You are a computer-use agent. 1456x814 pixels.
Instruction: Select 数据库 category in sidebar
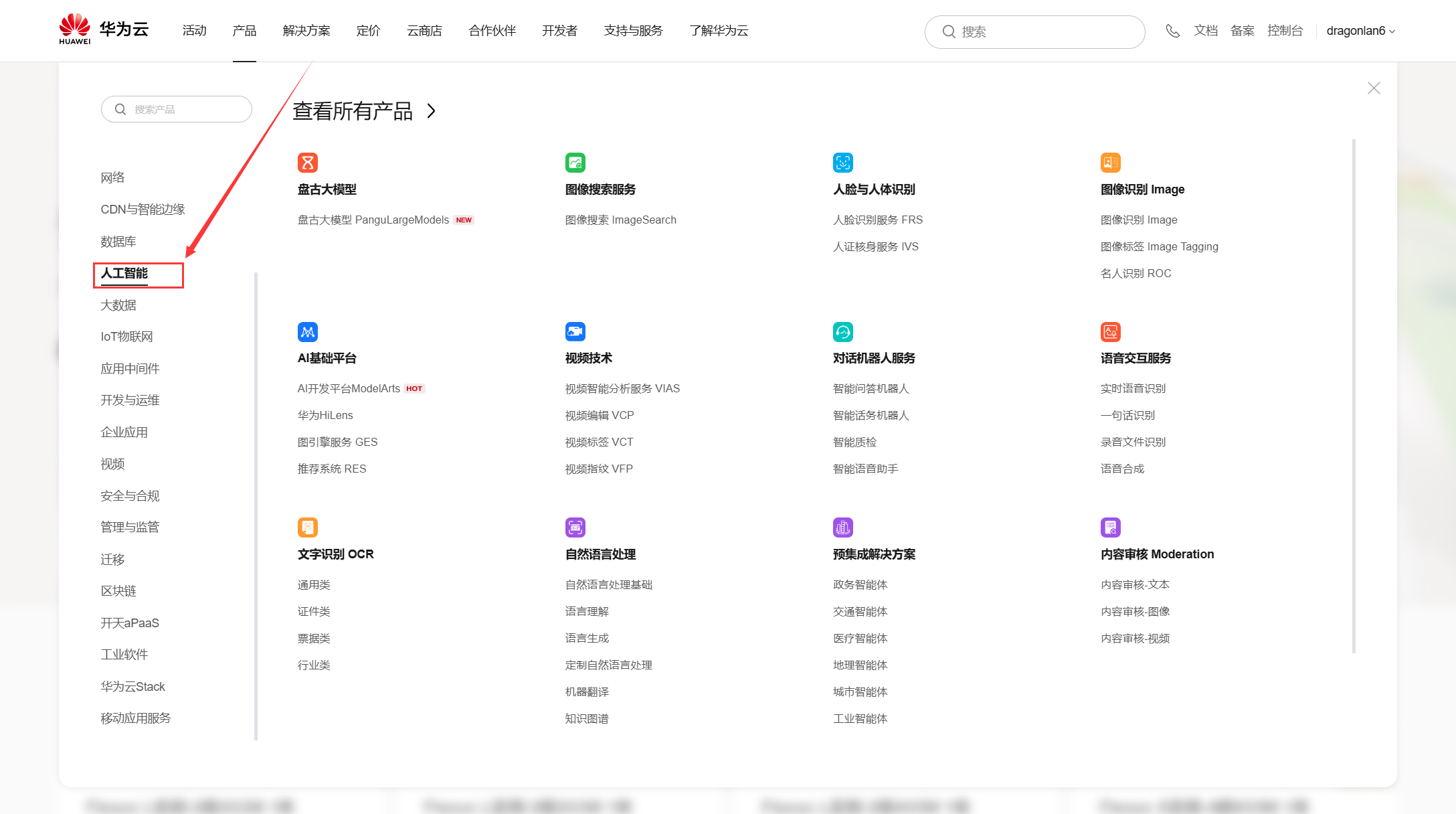coord(118,242)
